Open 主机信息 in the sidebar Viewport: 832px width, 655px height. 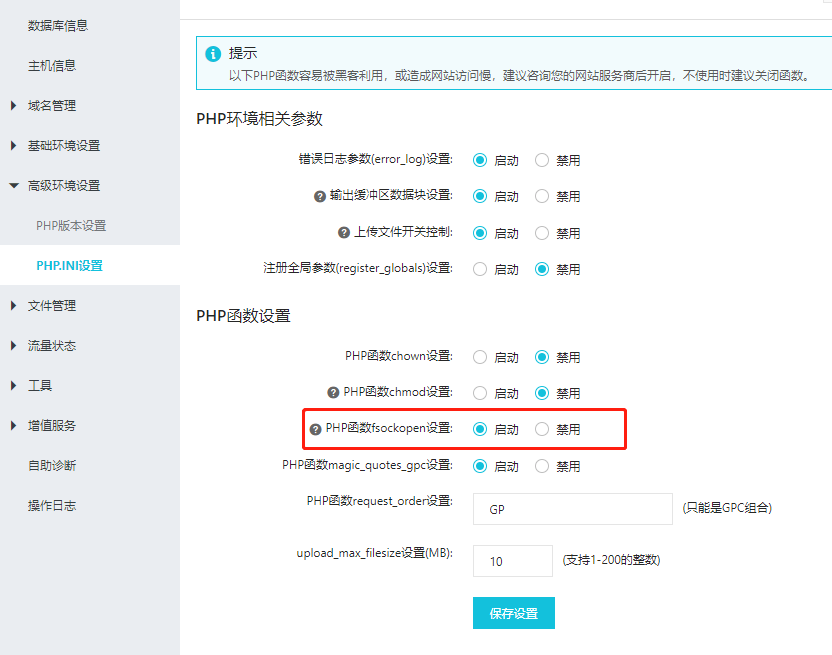tap(52, 65)
